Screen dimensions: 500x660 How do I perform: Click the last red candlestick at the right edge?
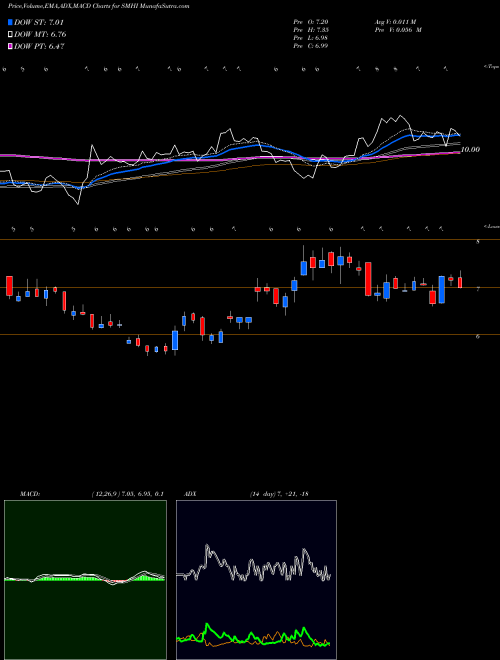click(x=460, y=282)
